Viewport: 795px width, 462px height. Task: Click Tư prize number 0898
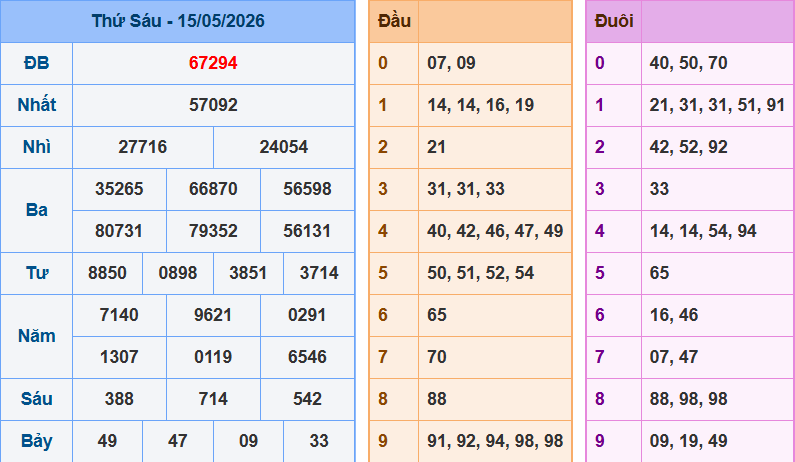(x=177, y=273)
